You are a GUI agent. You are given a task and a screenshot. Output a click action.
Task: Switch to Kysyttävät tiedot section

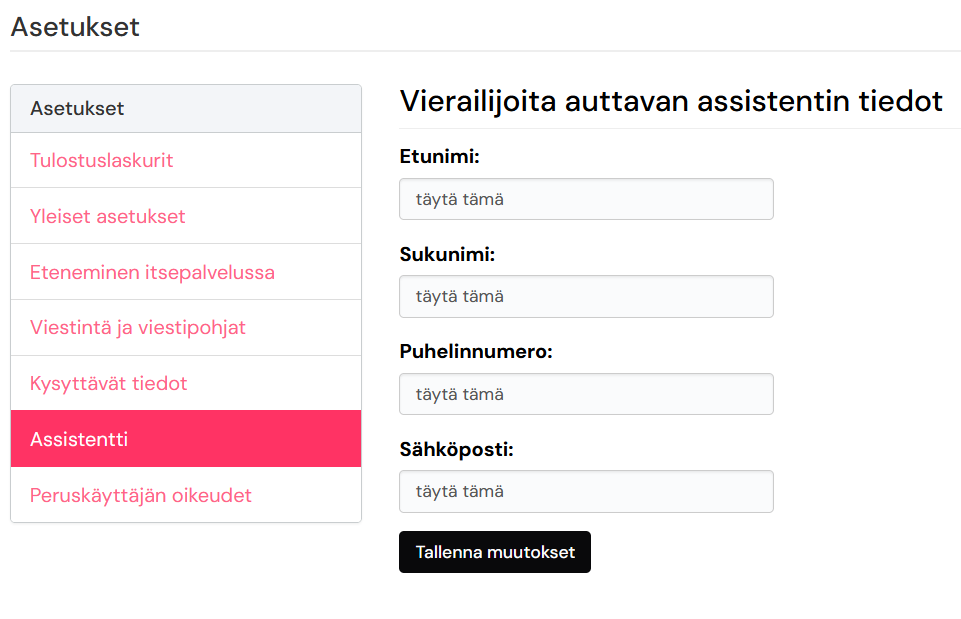[109, 384]
